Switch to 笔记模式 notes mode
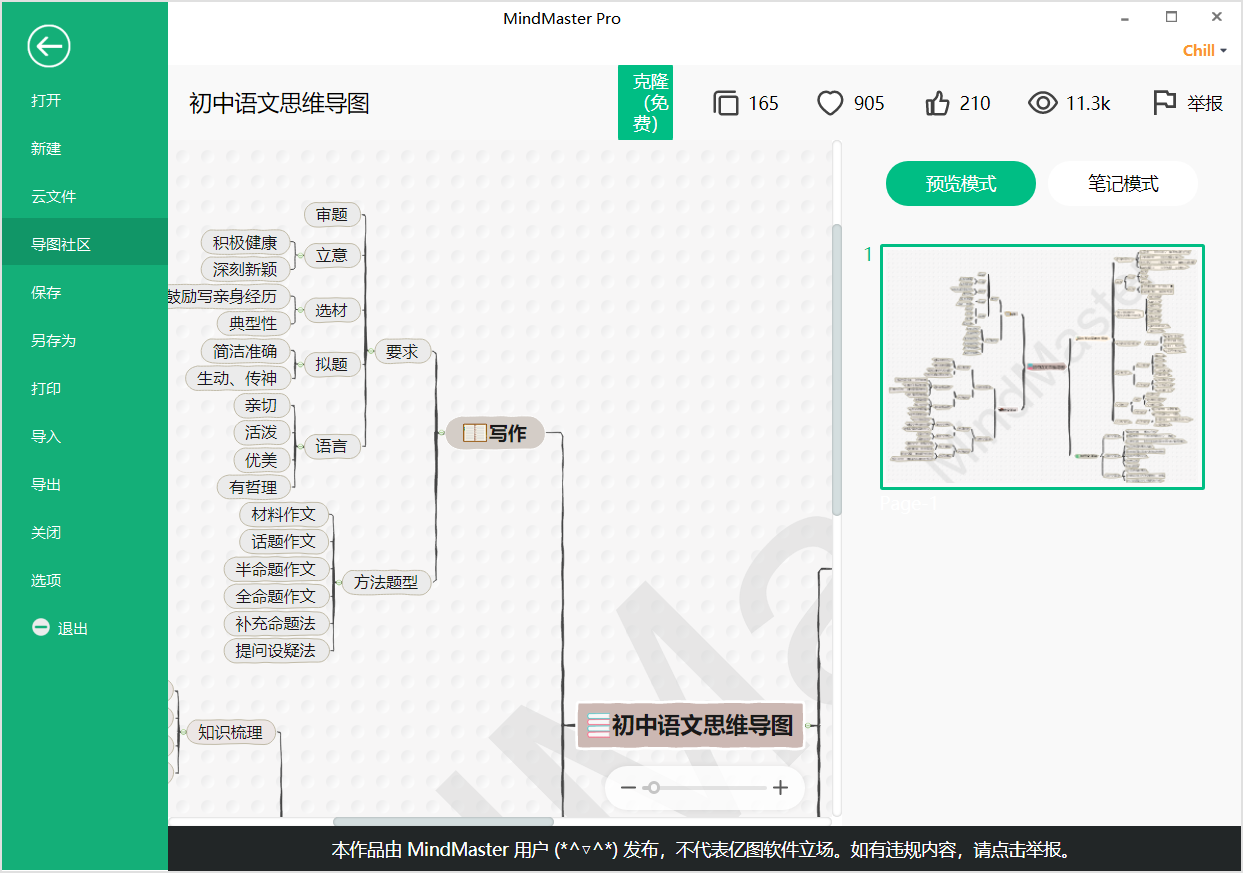The width and height of the screenshot is (1243, 873). (1123, 184)
